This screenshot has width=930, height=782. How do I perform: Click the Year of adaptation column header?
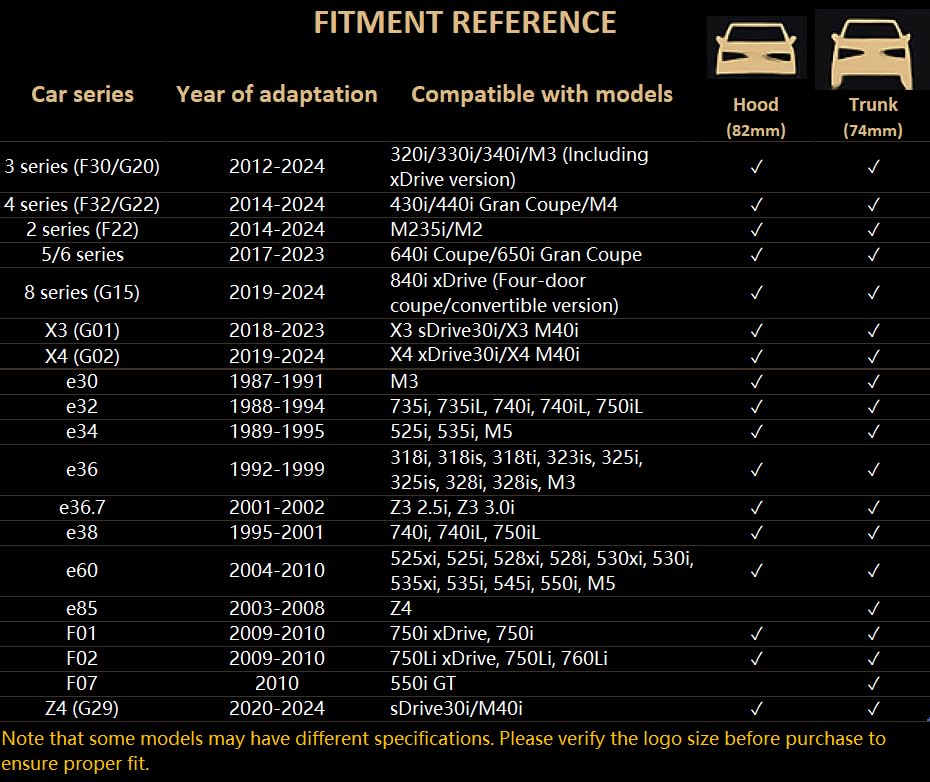[276, 94]
